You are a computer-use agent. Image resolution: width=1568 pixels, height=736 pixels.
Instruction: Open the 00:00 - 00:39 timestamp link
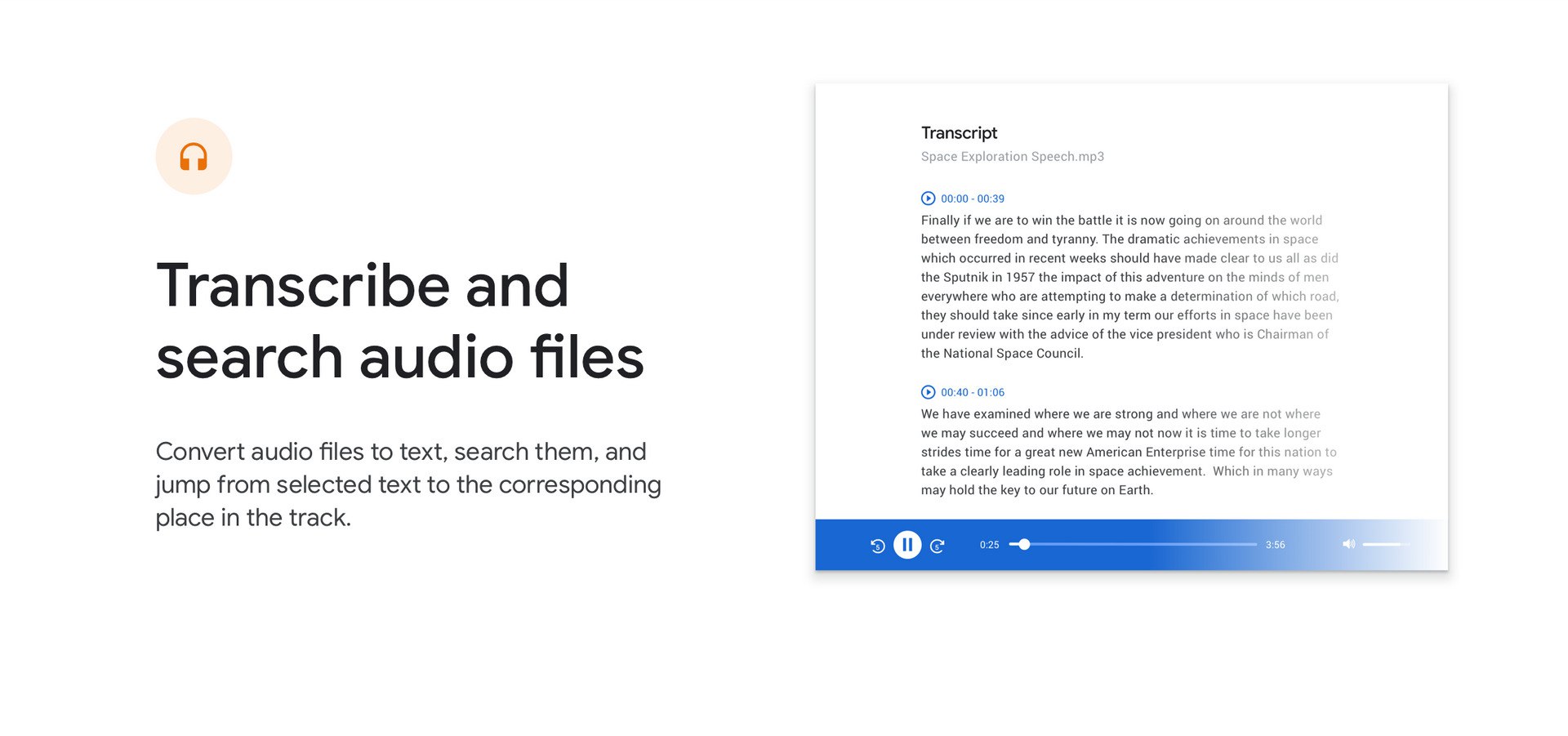click(973, 198)
